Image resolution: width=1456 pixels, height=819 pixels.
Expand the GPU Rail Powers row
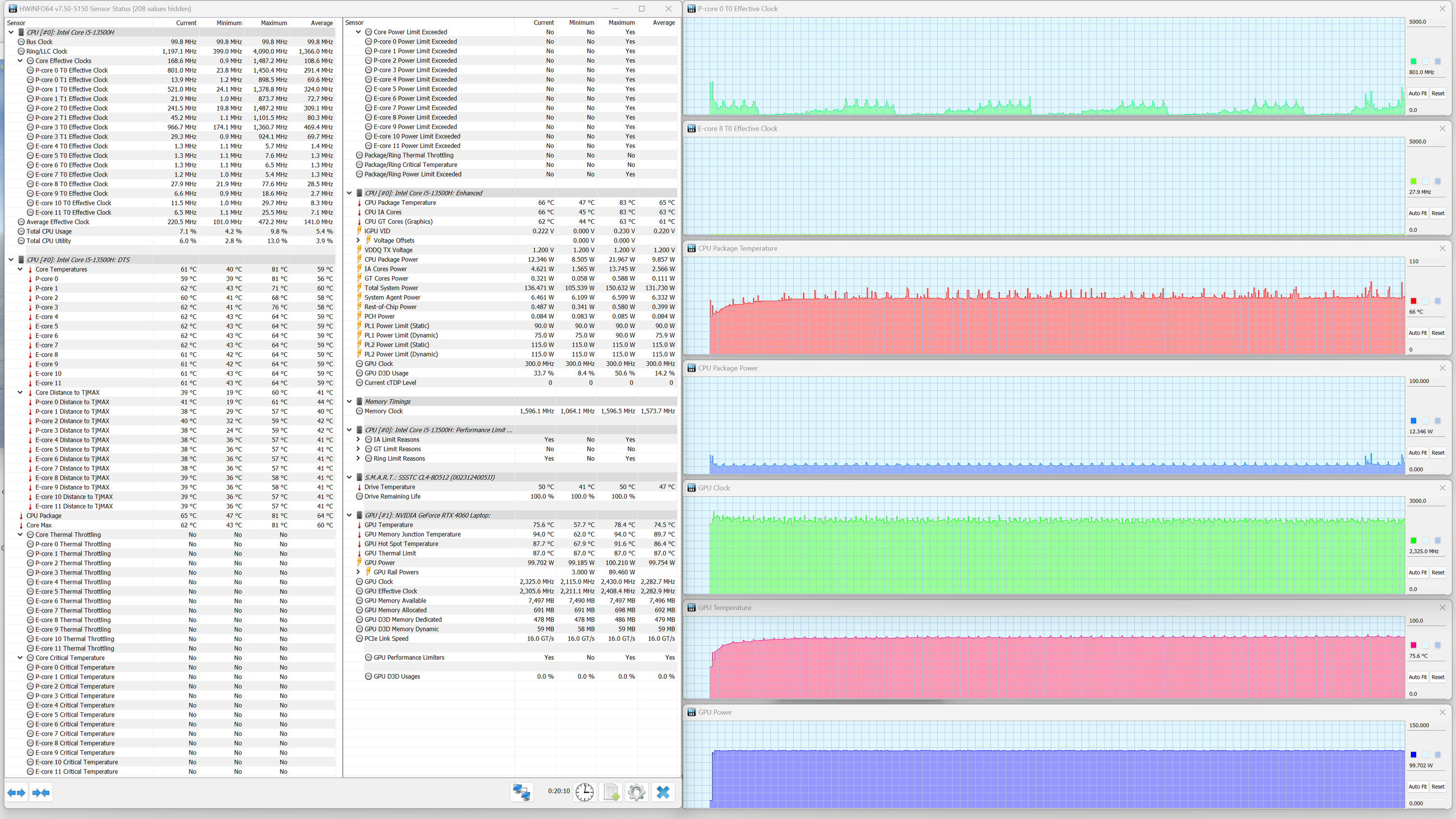click(x=358, y=572)
